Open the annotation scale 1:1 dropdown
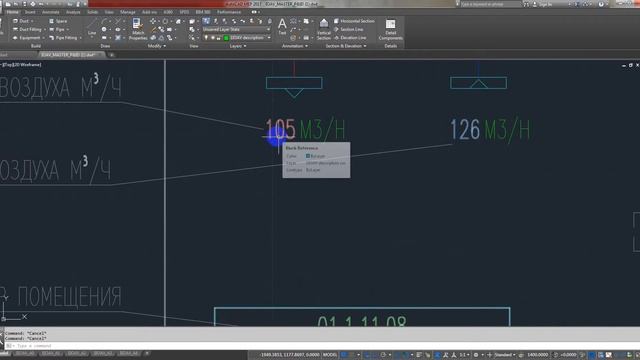The height and width of the screenshot is (360, 640). [464, 355]
